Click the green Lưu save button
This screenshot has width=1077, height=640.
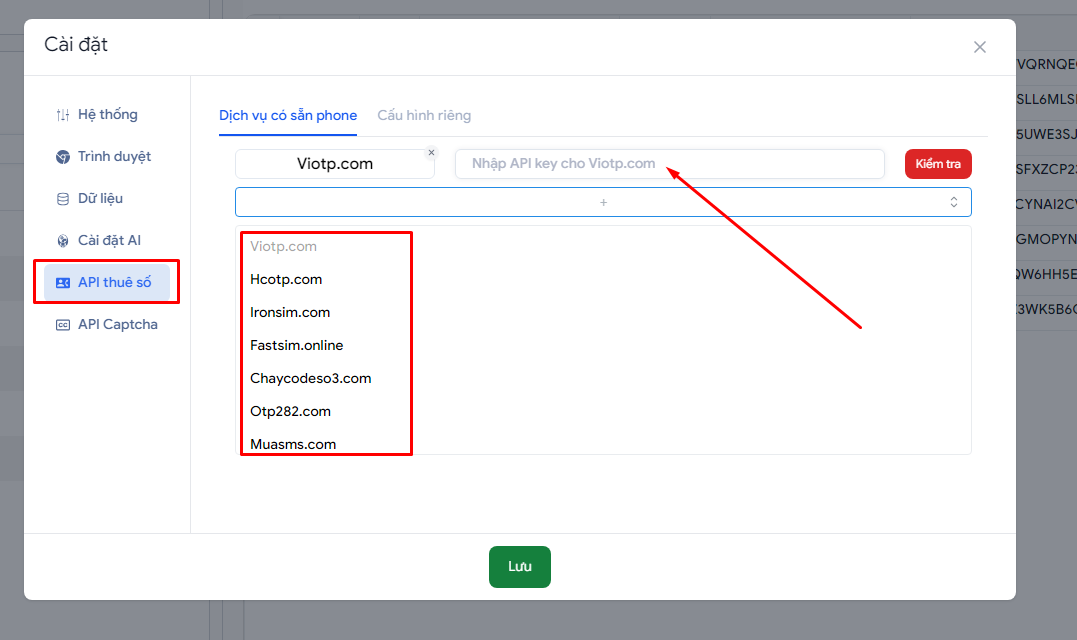coord(520,567)
